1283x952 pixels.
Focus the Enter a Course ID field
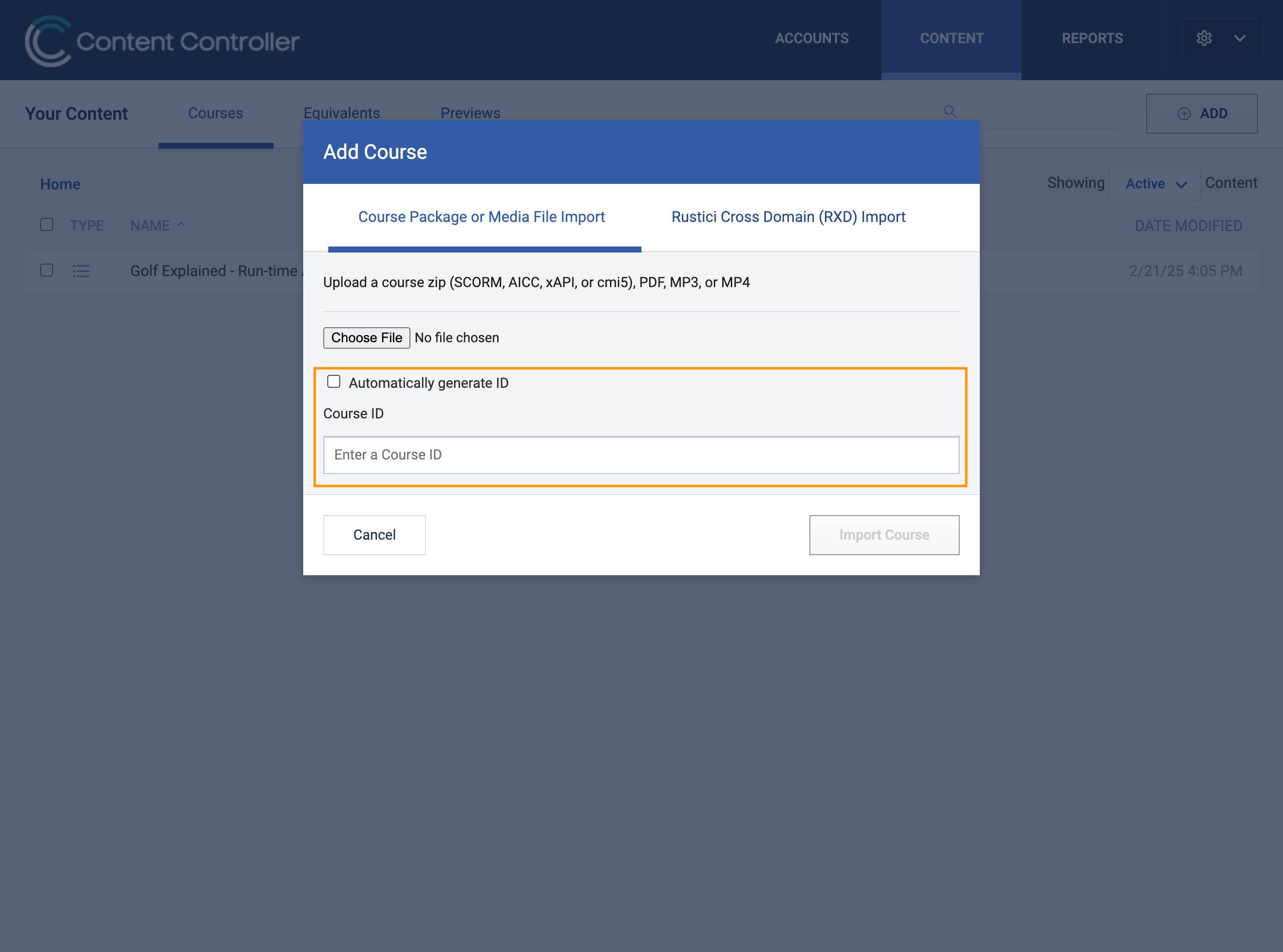point(641,454)
